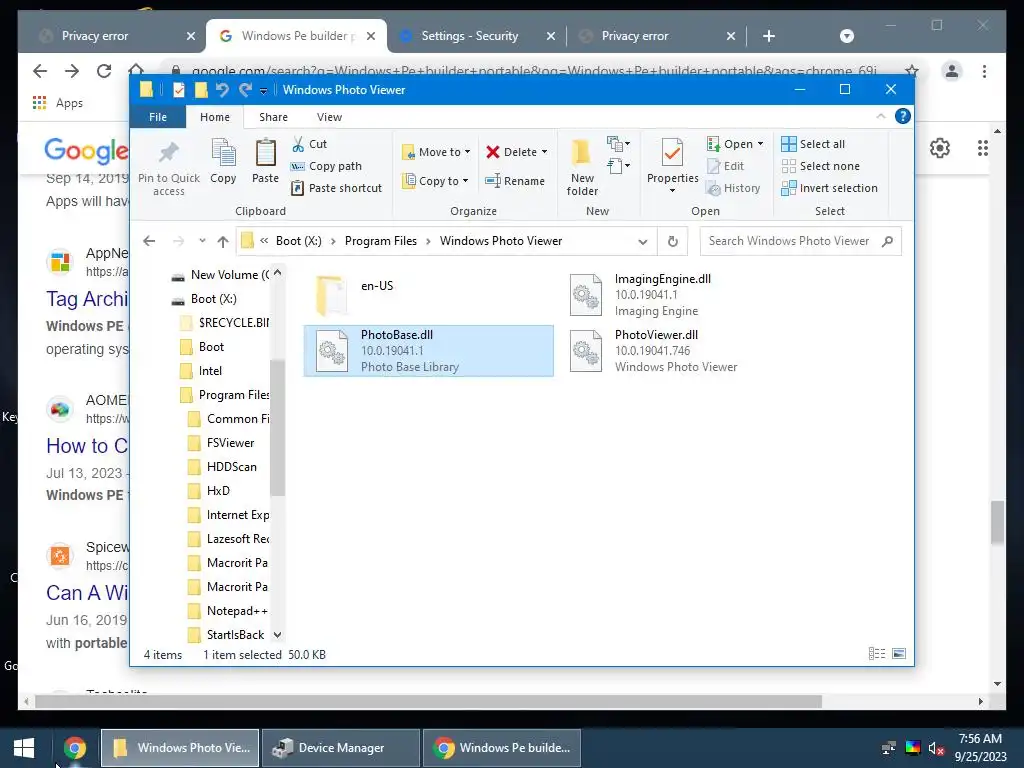
Task: Click Google settings gear icon
Action: point(940,148)
